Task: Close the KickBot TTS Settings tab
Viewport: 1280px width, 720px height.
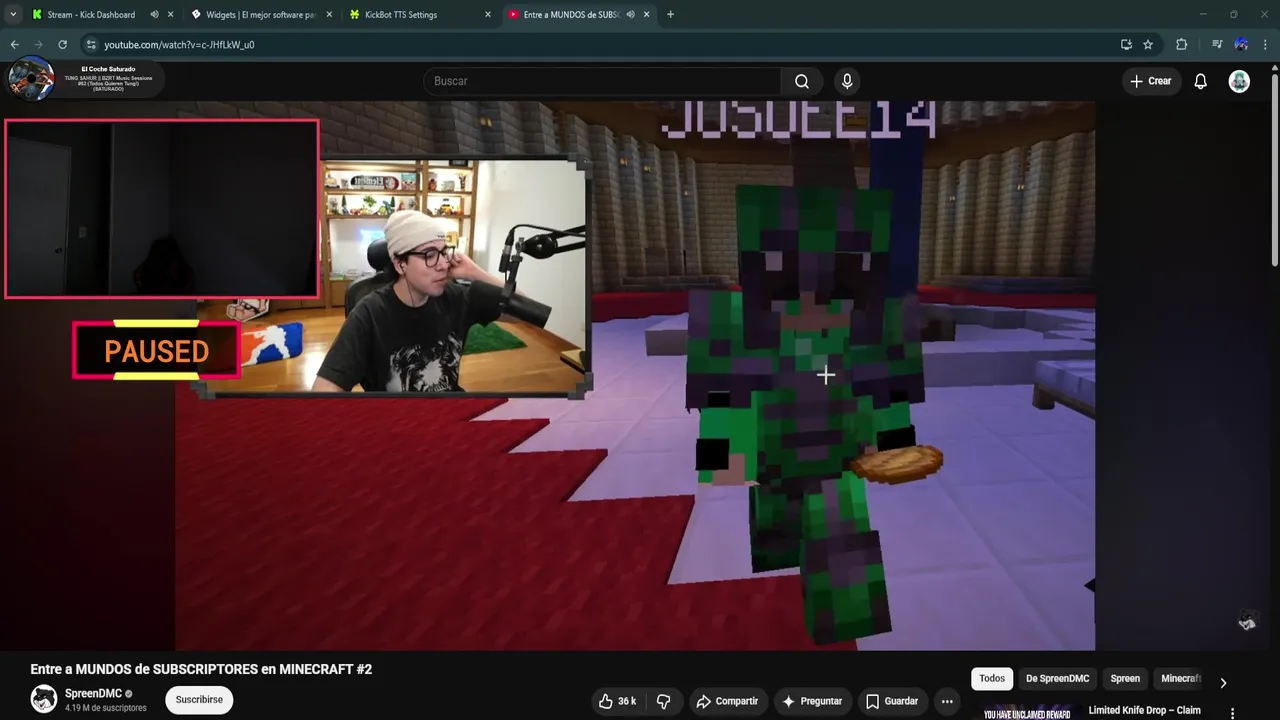Action: [x=488, y=14]
